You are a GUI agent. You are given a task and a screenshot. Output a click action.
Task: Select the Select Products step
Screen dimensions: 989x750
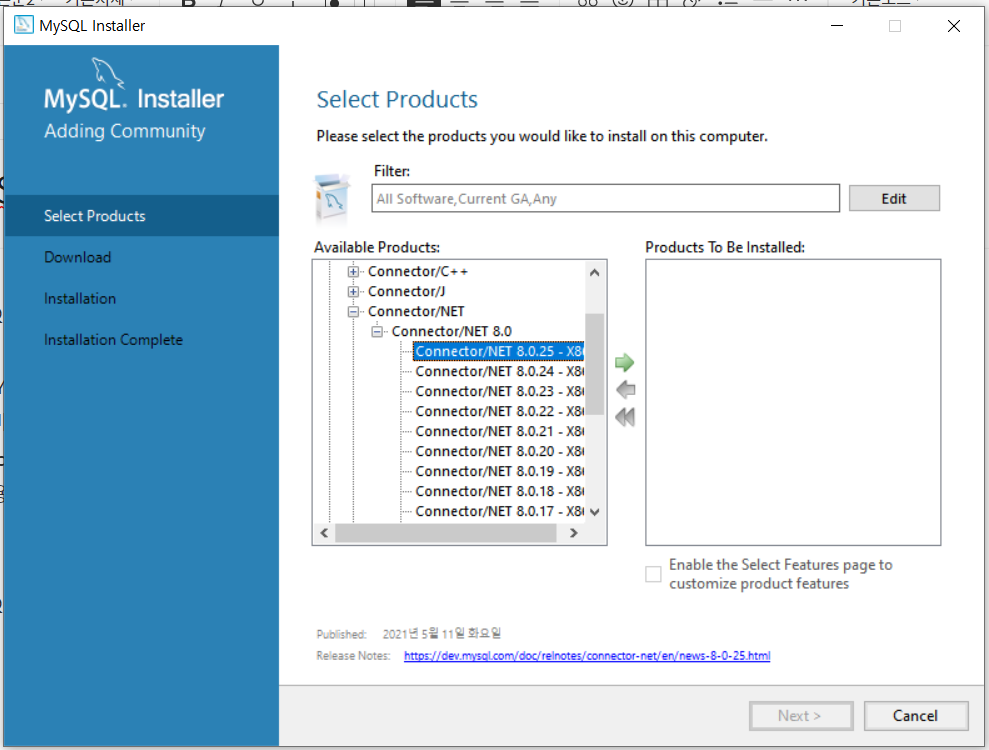click(x=141, y=216)
